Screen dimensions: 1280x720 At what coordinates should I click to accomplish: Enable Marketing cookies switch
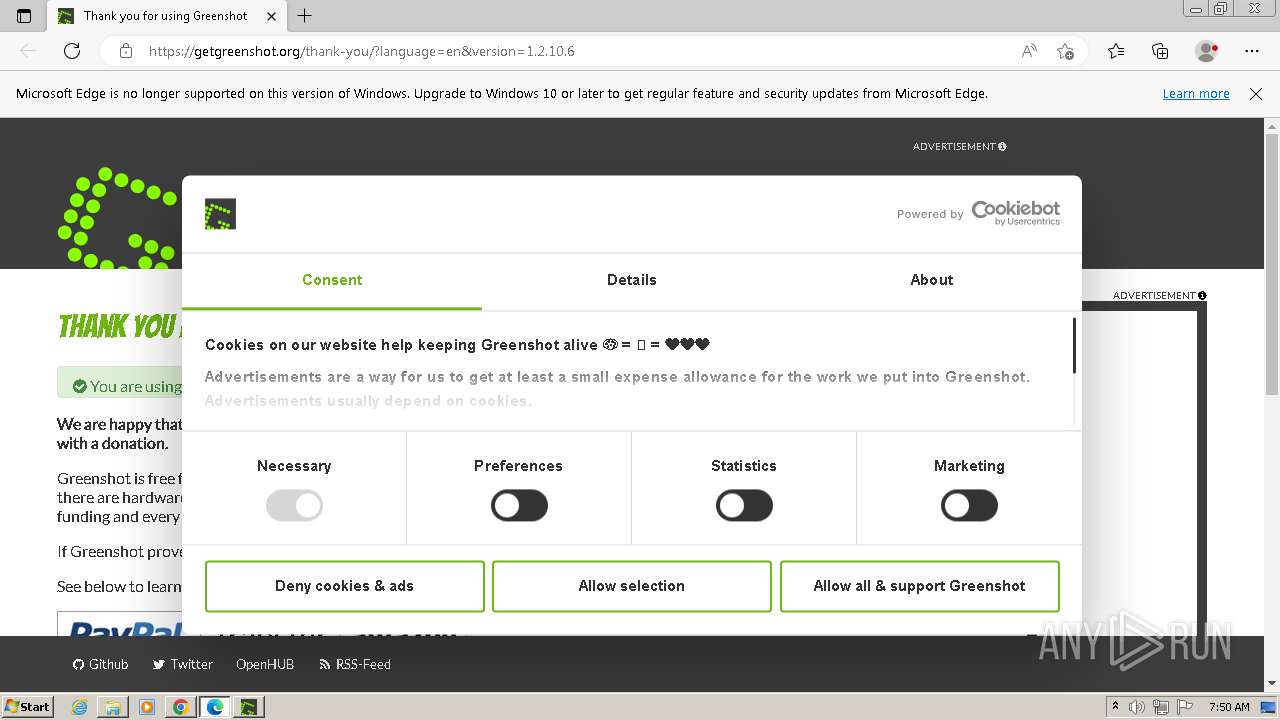click(x=969, y=506)
